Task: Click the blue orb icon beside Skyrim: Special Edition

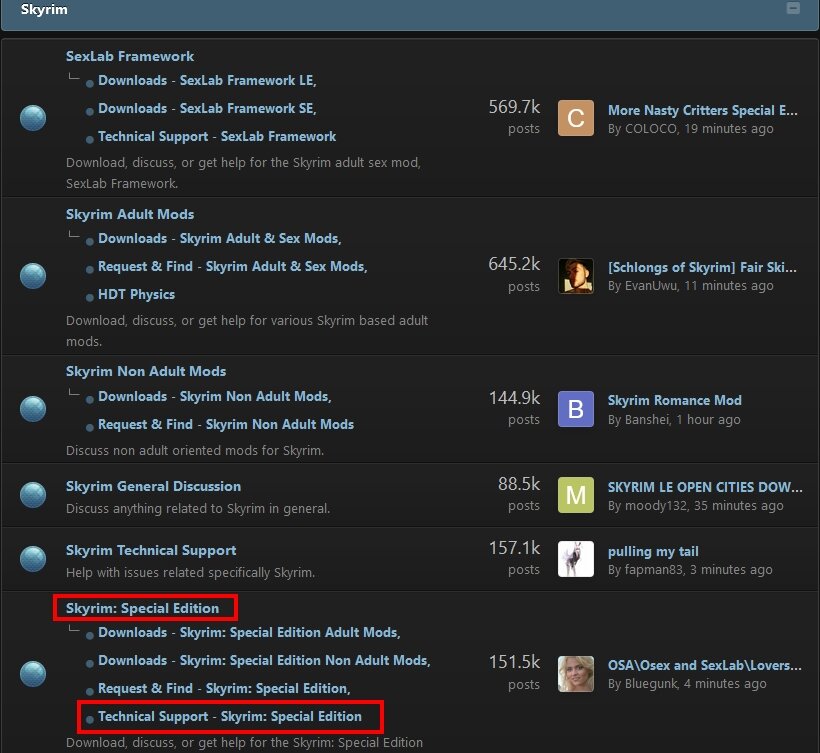Action: 33,674
